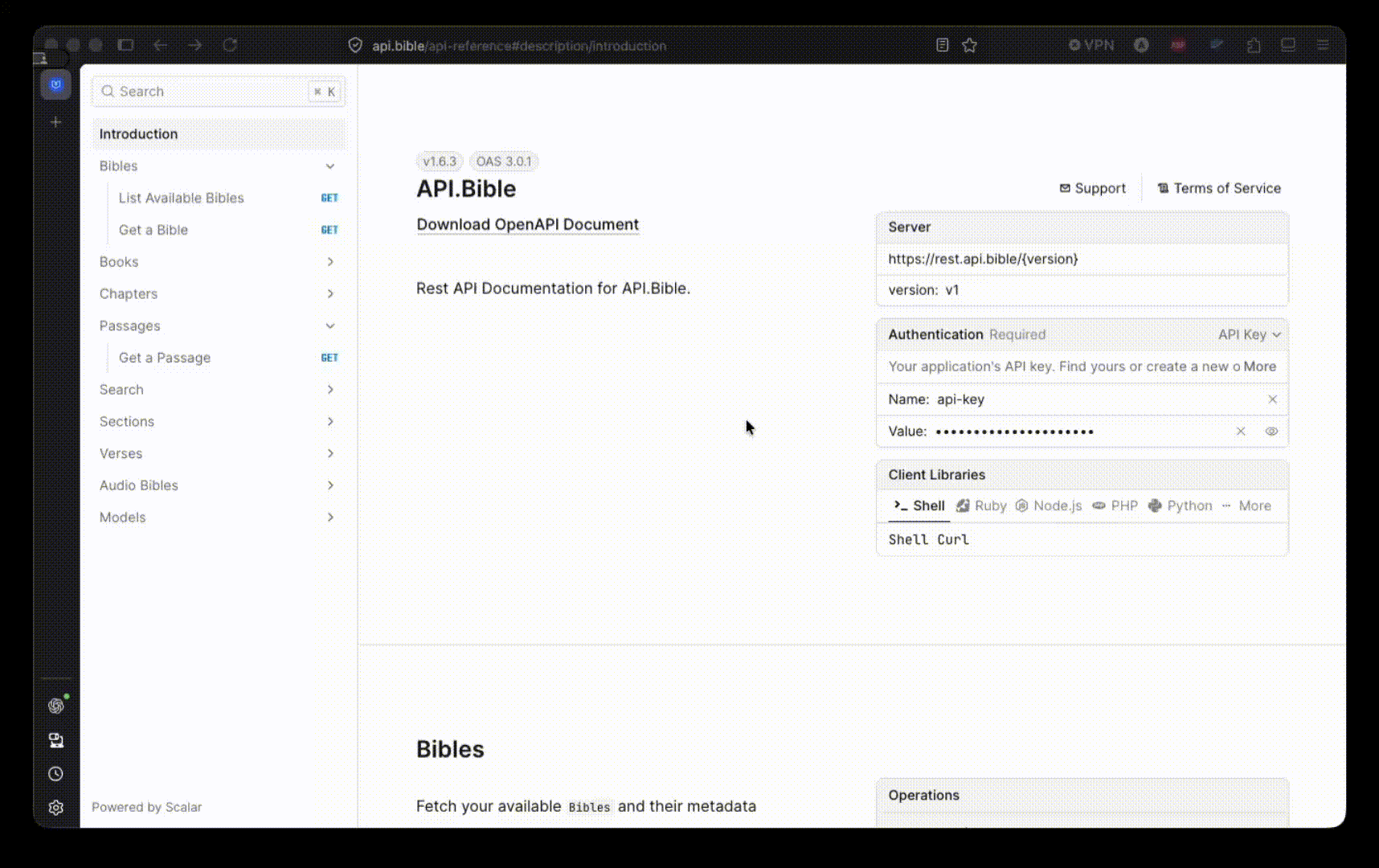The image size is (1379, 868).
Task: Open the pinned blue tab in the sidebar
Action: 55,84
